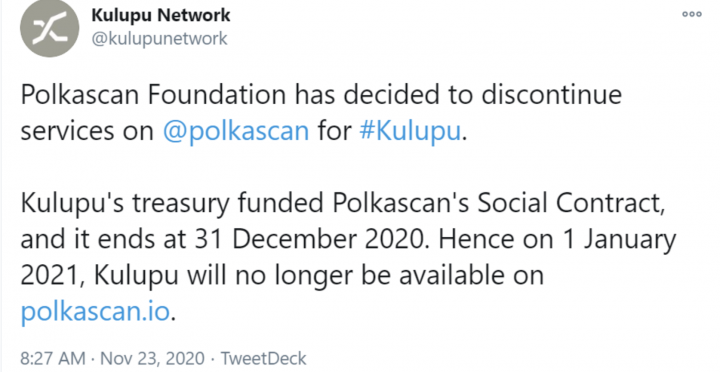Open the @kulupunetwork handle link
The image size is (720, 372).
pos(159,39)
